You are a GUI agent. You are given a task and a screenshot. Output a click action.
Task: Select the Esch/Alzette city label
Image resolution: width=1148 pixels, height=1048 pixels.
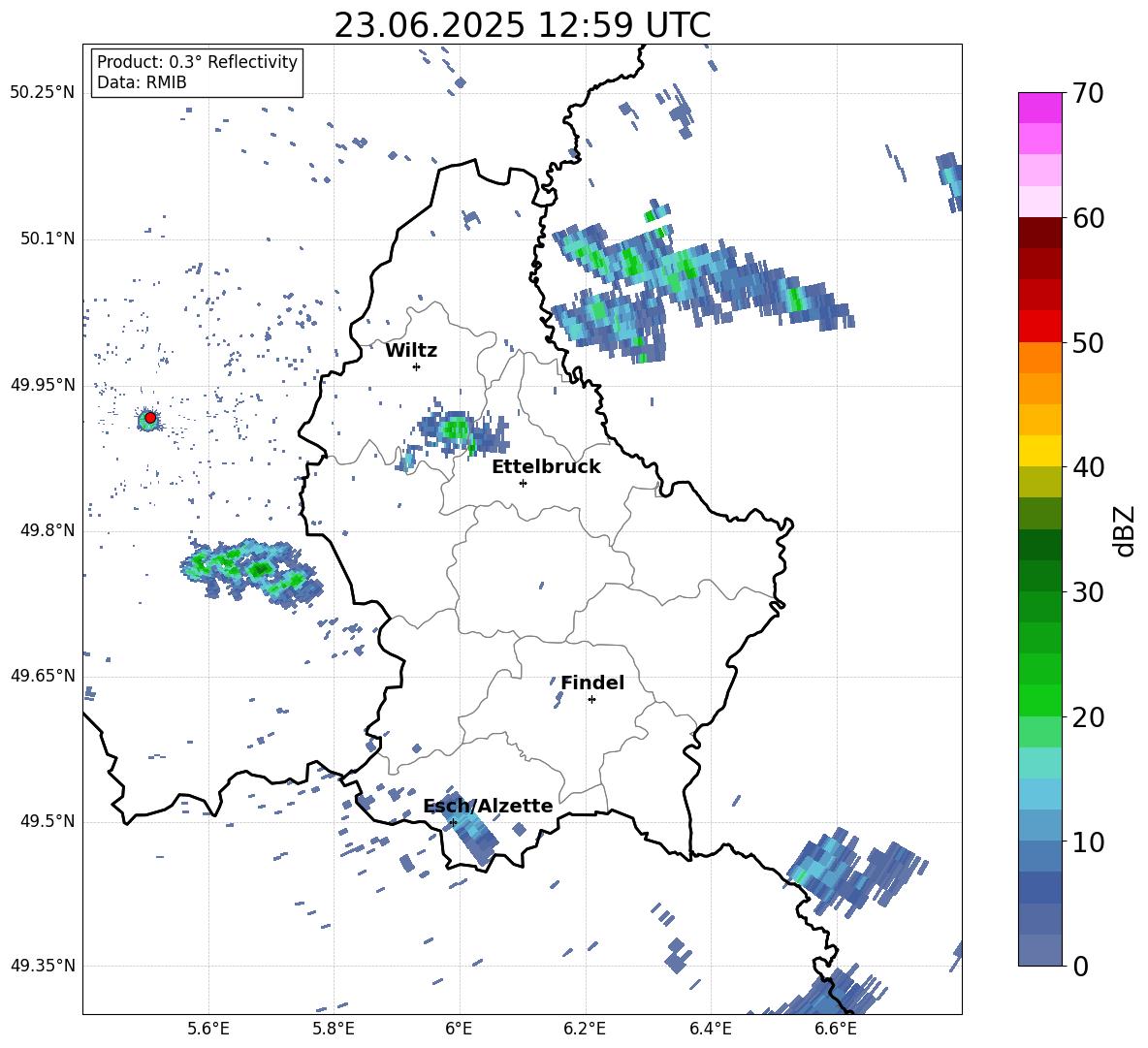(x=488, y=806)
